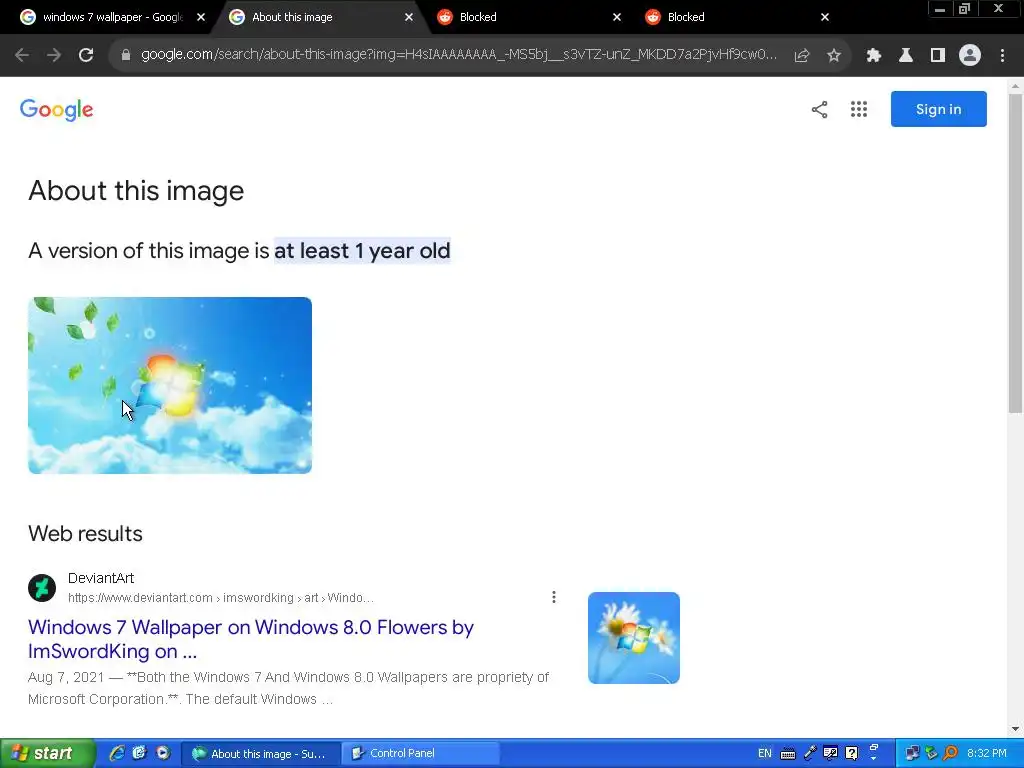This screenshot has height=768, width=1024.
Task: Launch media player quick launch icon
Action: point(163,753)
